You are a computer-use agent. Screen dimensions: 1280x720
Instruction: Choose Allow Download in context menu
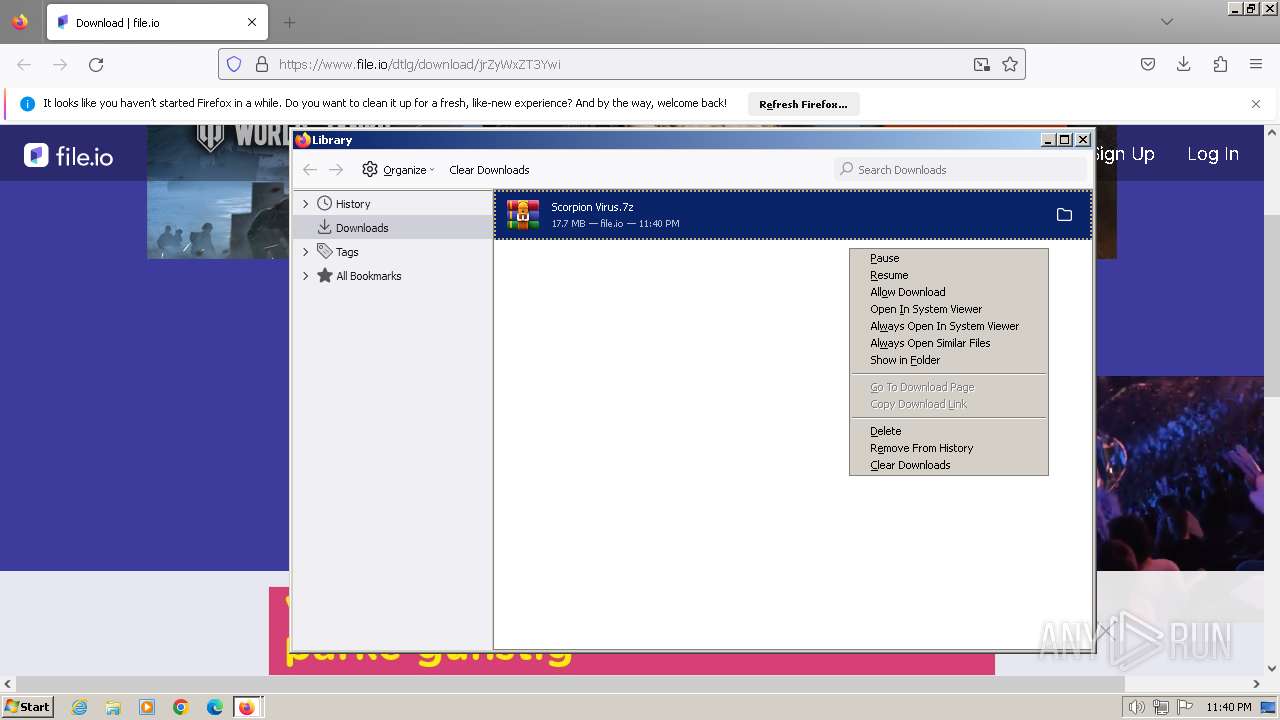pos(948,292)
